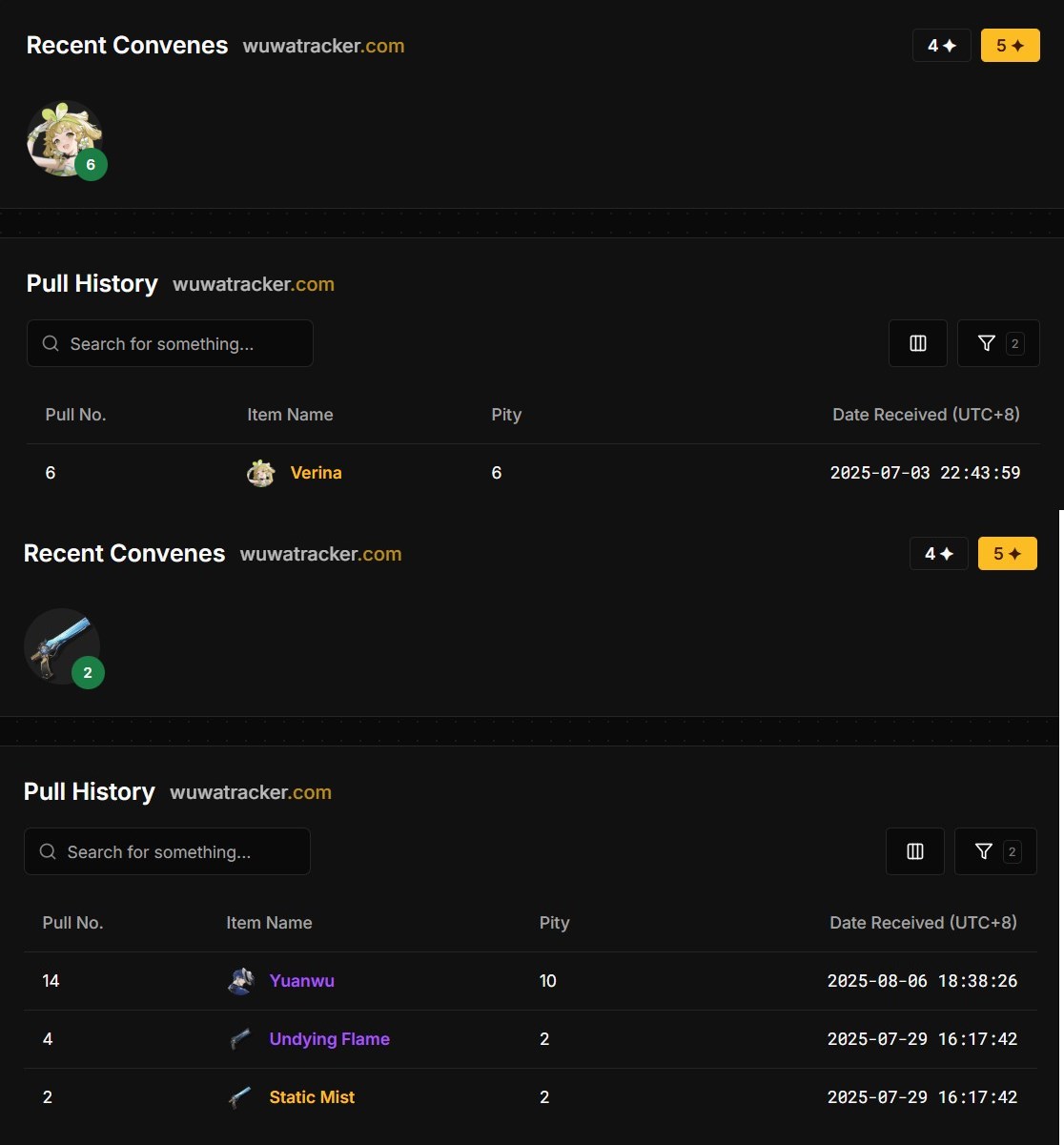Open column view options above the Yuanwu table
Image resolution: width=1064 pixels, height=1145 pixels.
click(x=914, y=851)
